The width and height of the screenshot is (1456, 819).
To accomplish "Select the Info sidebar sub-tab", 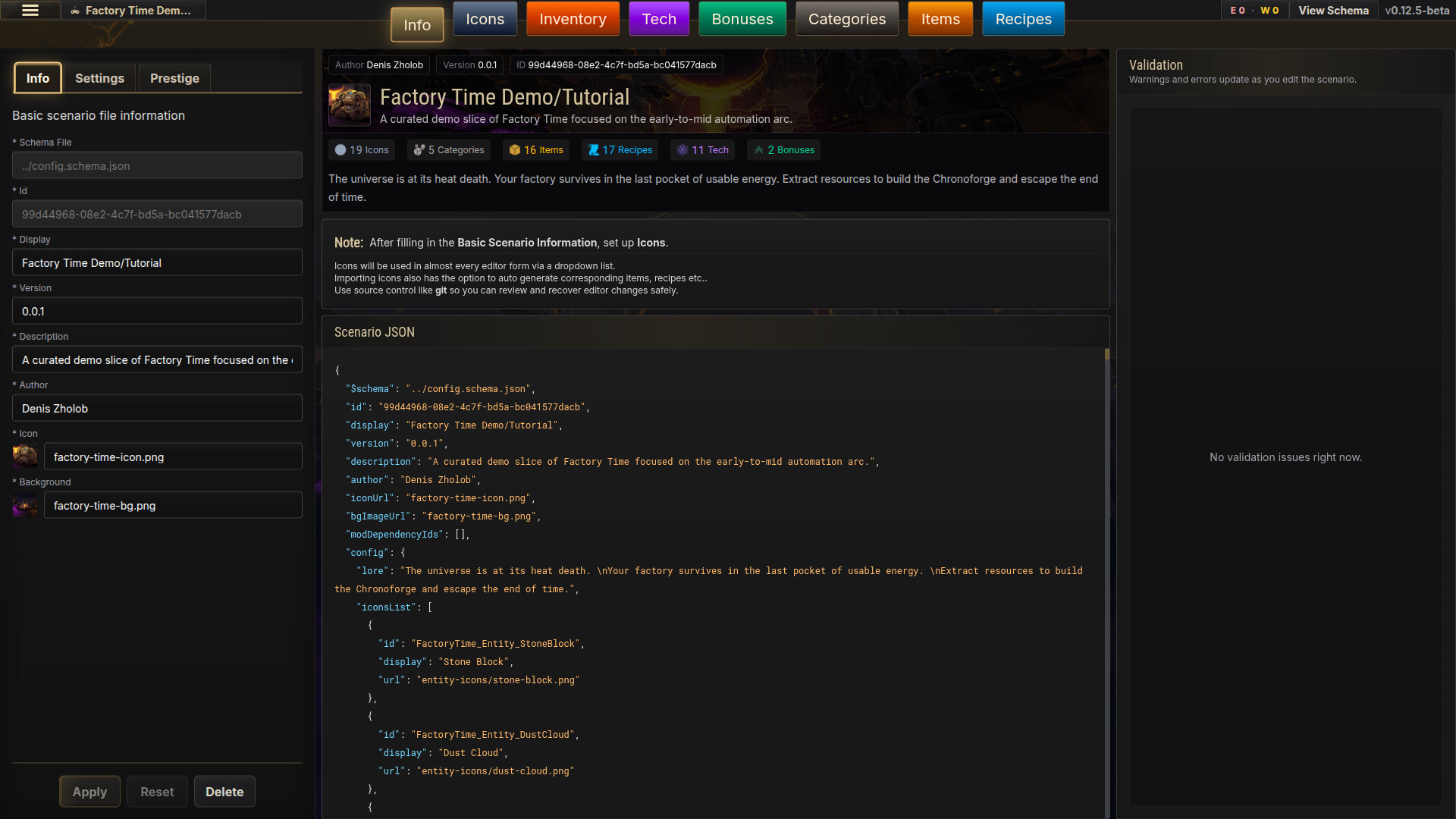I will pos(38,78).
